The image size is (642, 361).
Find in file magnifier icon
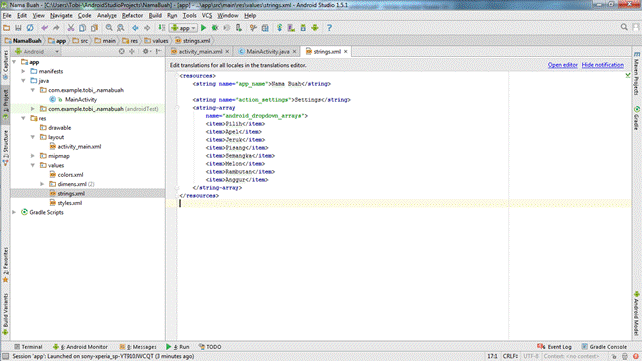tap(109, 28)
